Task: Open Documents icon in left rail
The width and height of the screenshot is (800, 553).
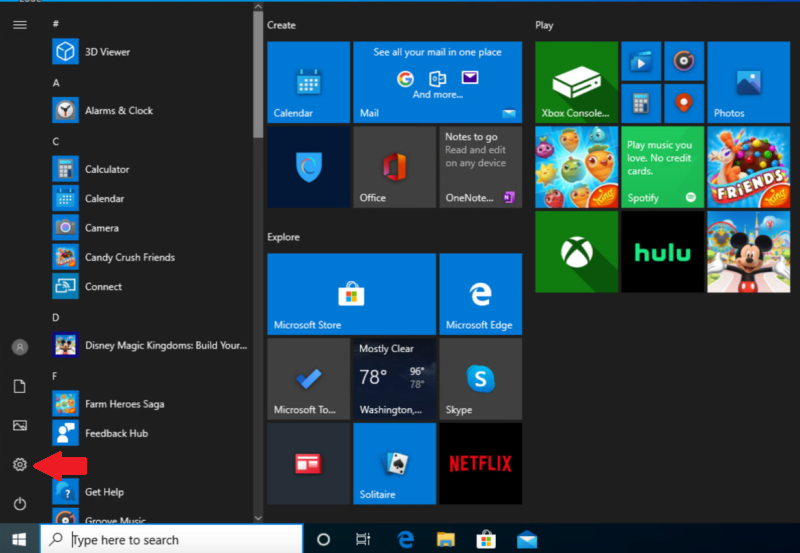Action: 19,386
